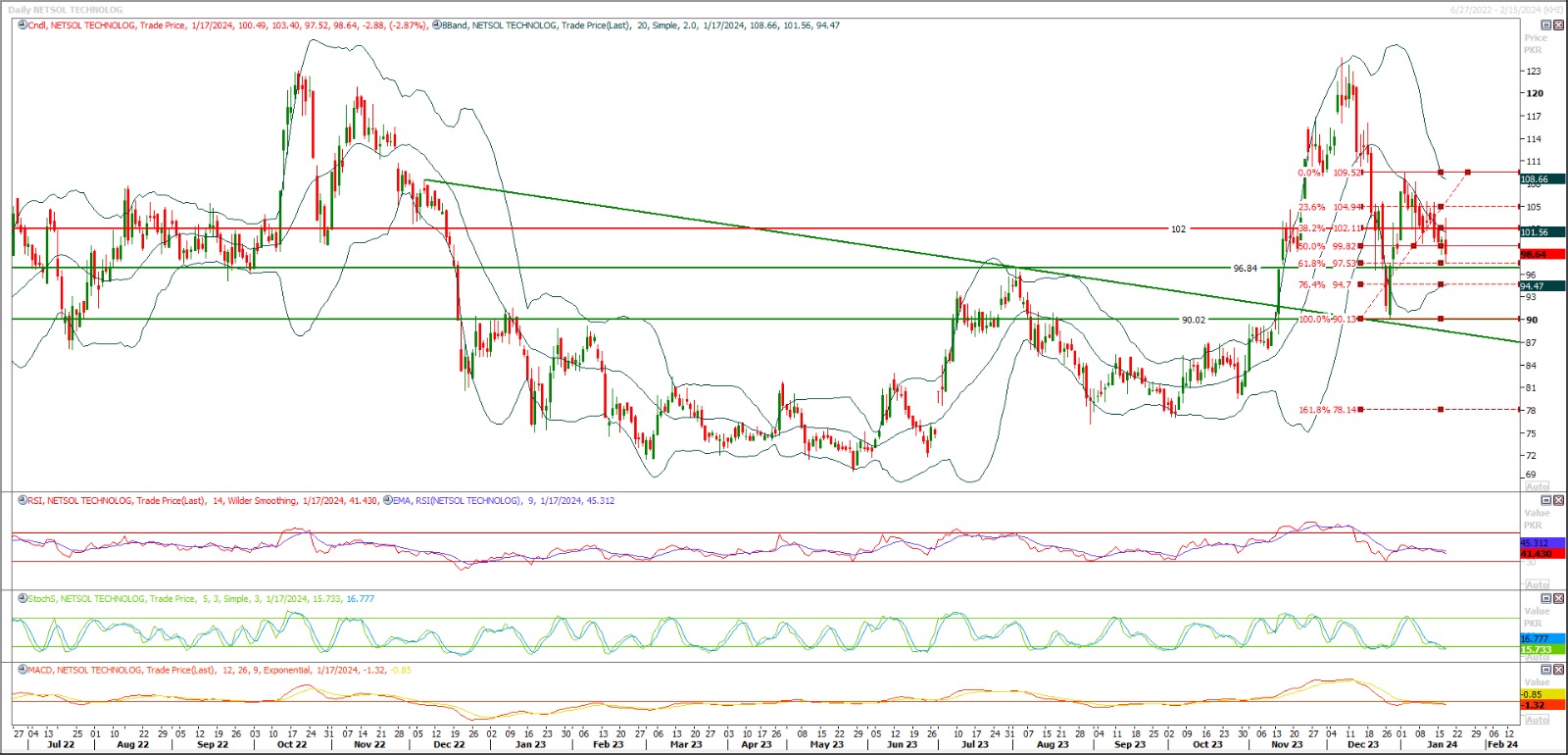Image resolution: width=1568 pixels, height=755 pixels.
Task: Click the clock icon beside EMA legend
Action: pos(387,501)
